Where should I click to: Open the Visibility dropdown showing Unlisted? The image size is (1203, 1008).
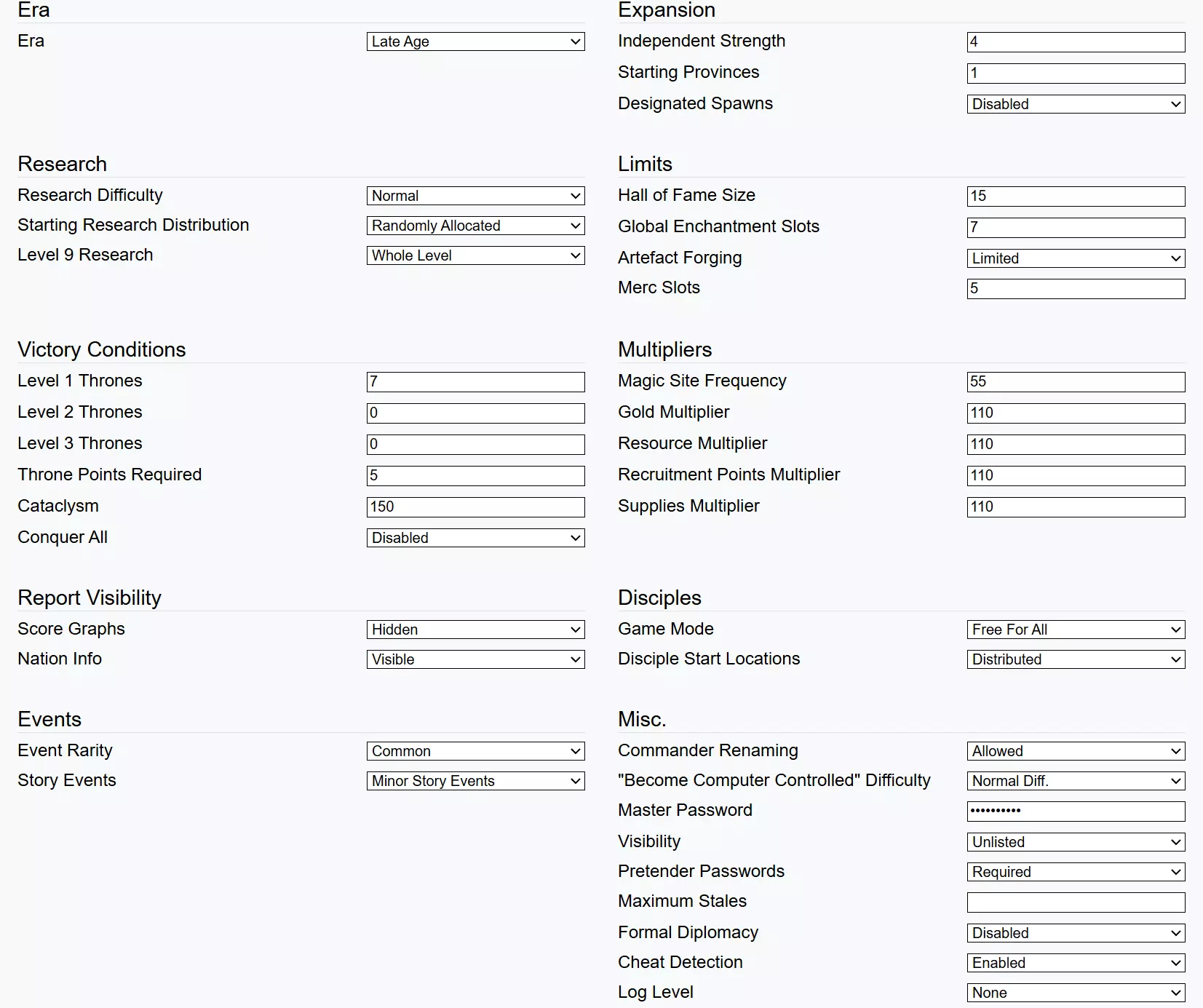[x=1076, y=842]
